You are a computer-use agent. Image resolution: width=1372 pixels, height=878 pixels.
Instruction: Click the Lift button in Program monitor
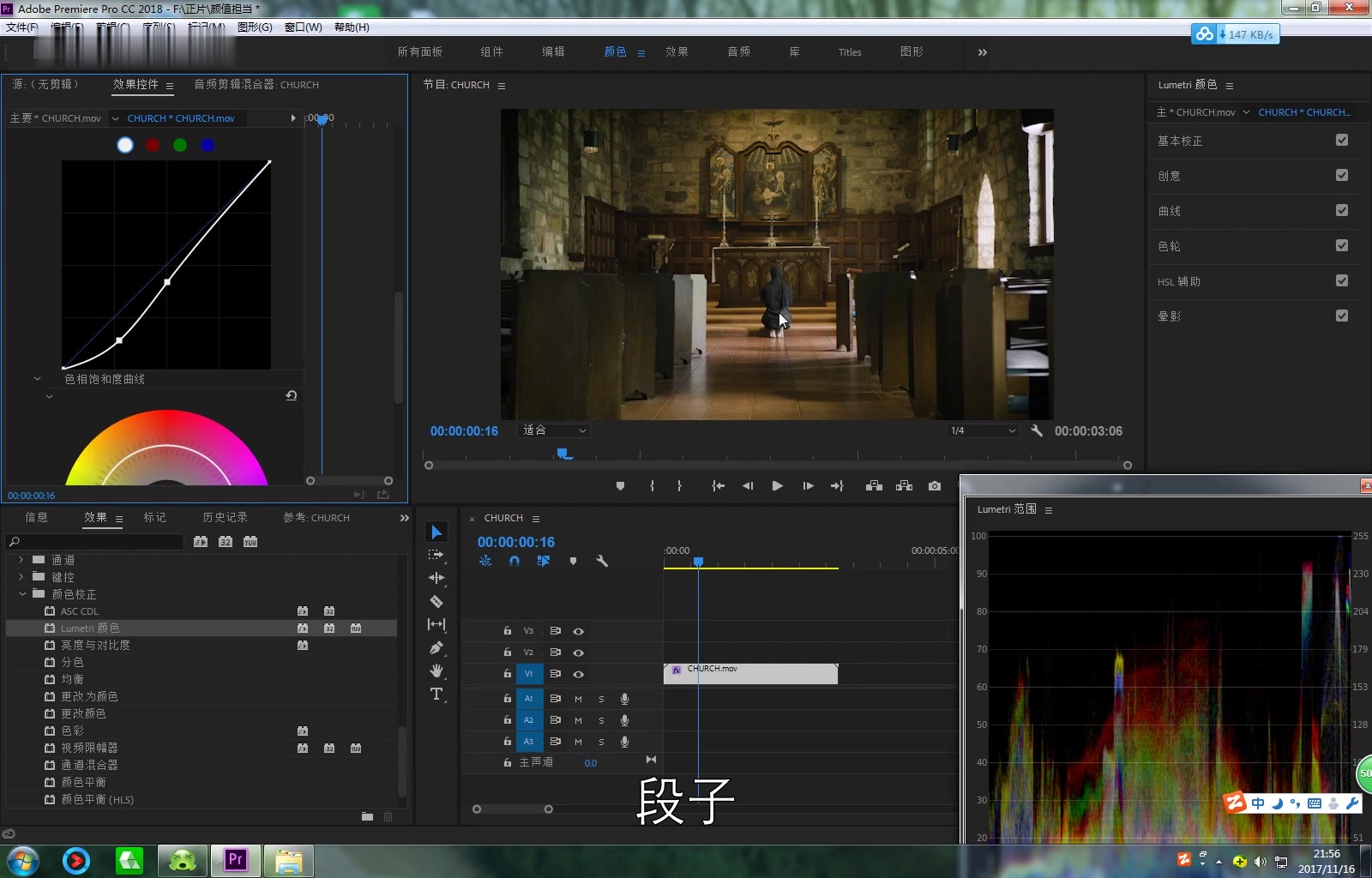(874, 486)
